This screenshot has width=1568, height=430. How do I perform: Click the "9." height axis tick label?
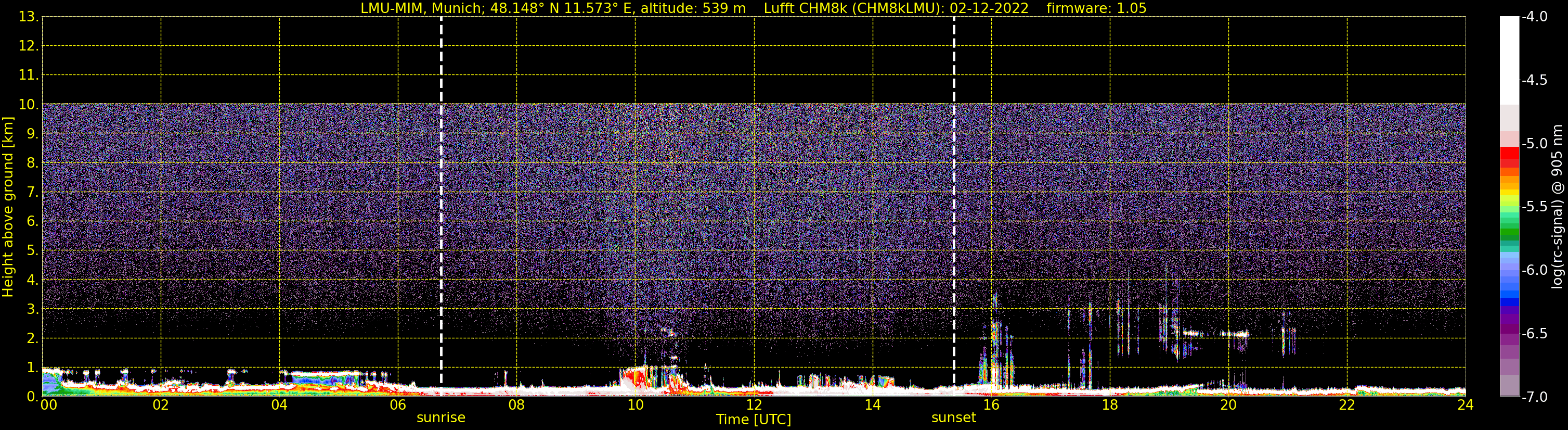click(33, 133)
